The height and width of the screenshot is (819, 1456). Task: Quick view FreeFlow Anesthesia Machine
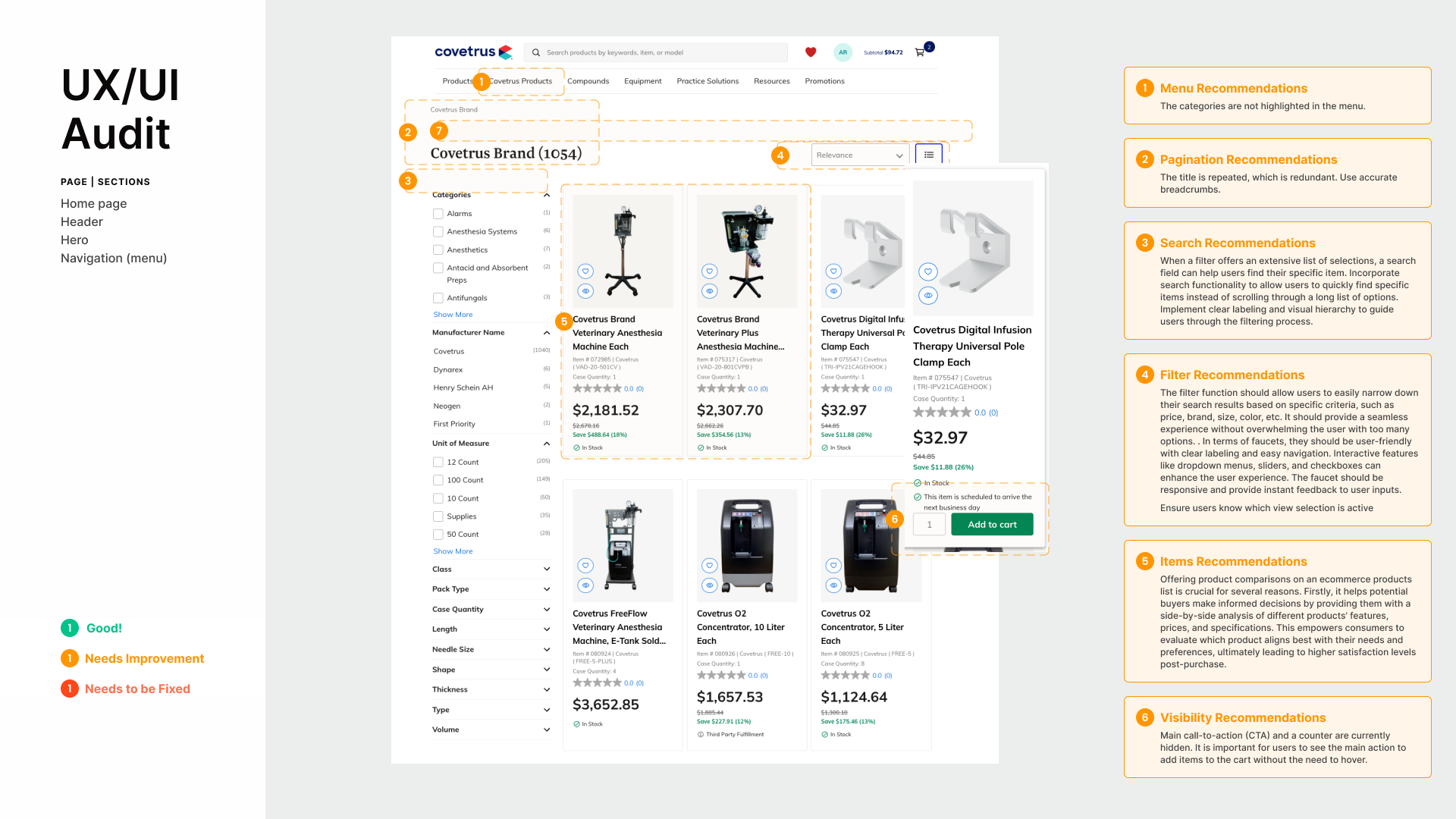[585, 585]
